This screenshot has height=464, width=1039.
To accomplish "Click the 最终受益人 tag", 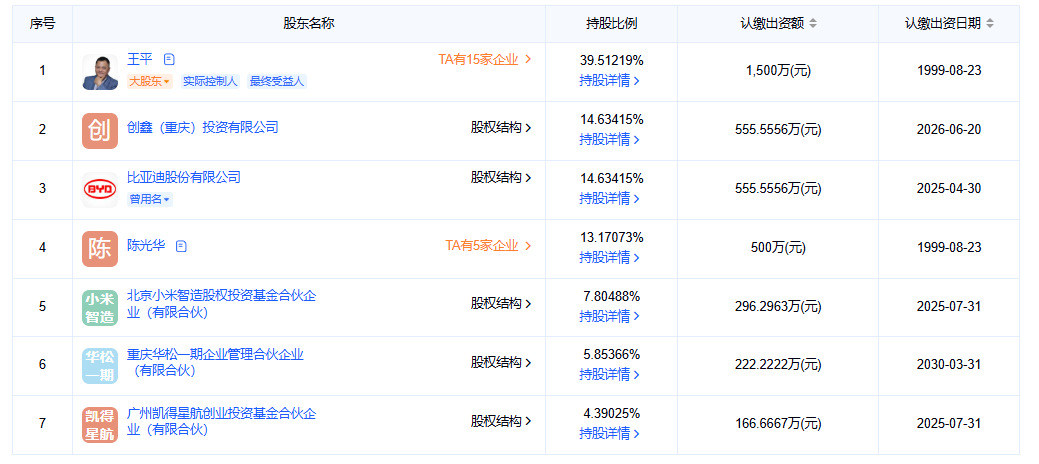I will [x=277, y=82].
